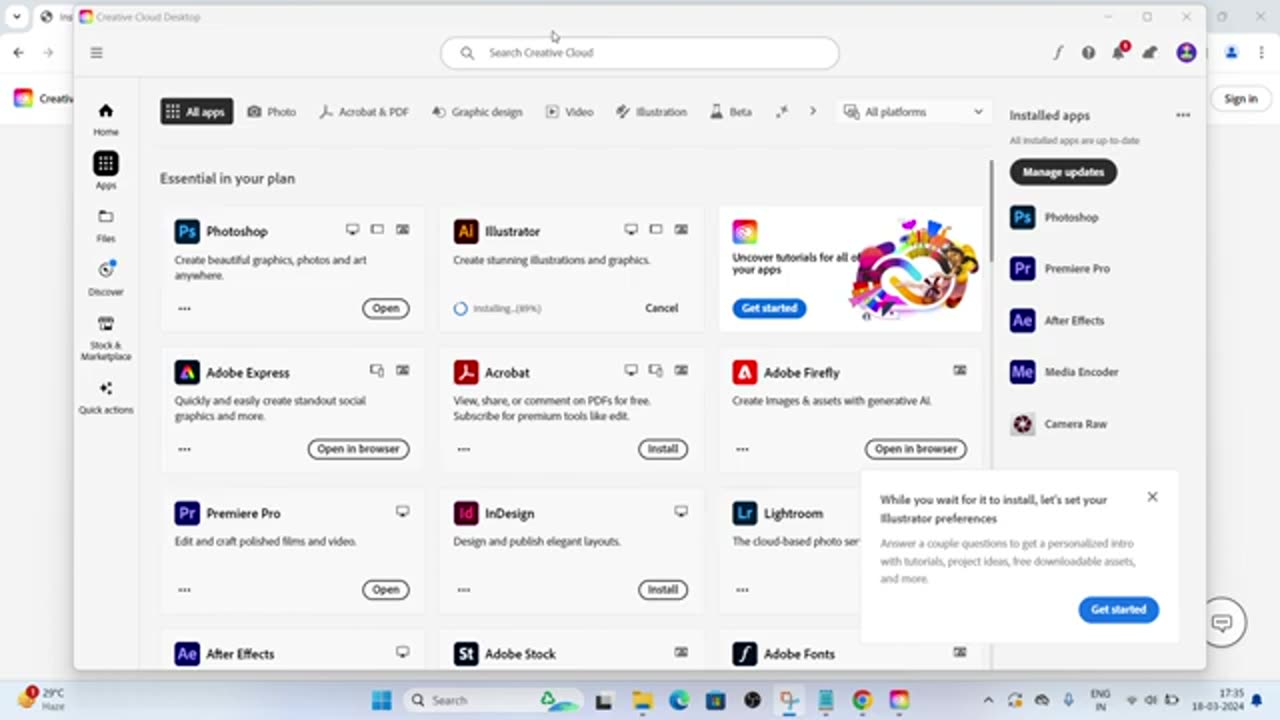Show more category tabs with chevron
The width and height of the screenshot is (1280, 720).
click(812, 112)
